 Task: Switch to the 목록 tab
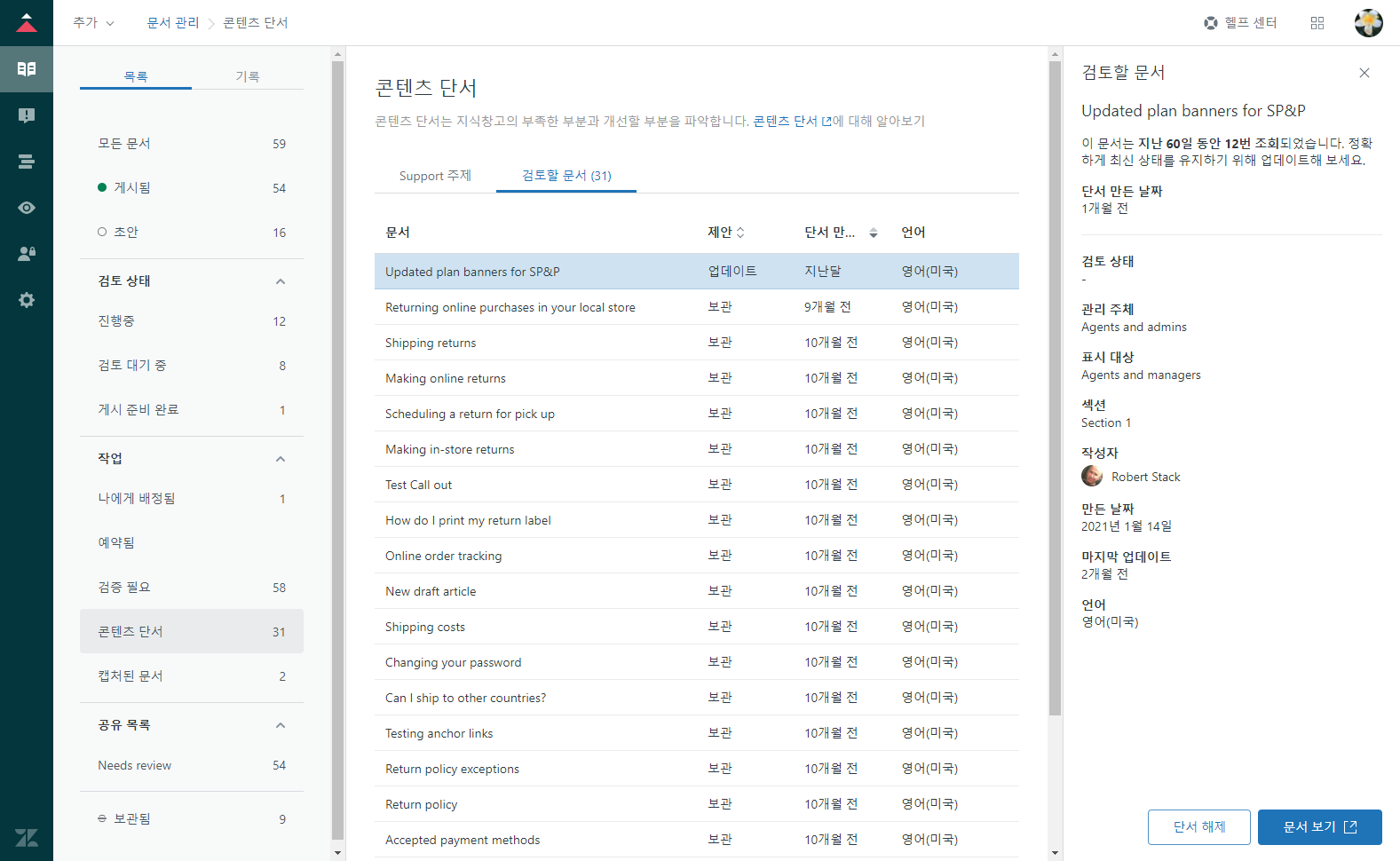point(136,77)
